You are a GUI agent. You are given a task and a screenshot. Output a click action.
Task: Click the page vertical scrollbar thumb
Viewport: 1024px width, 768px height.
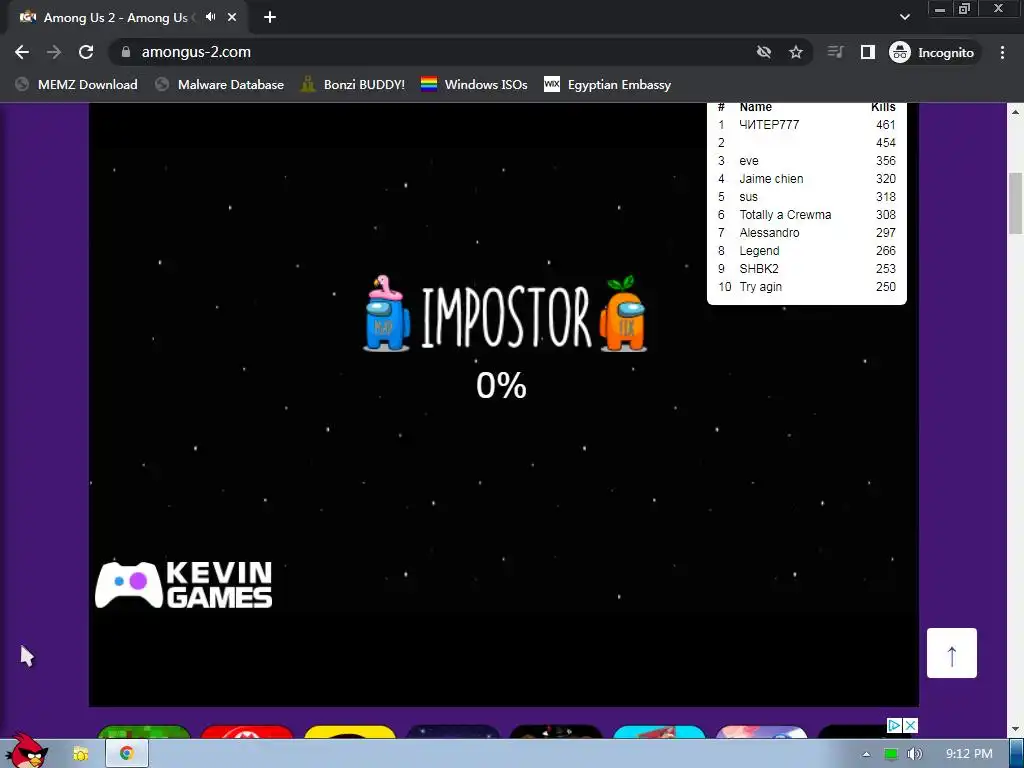(1016, 203)
